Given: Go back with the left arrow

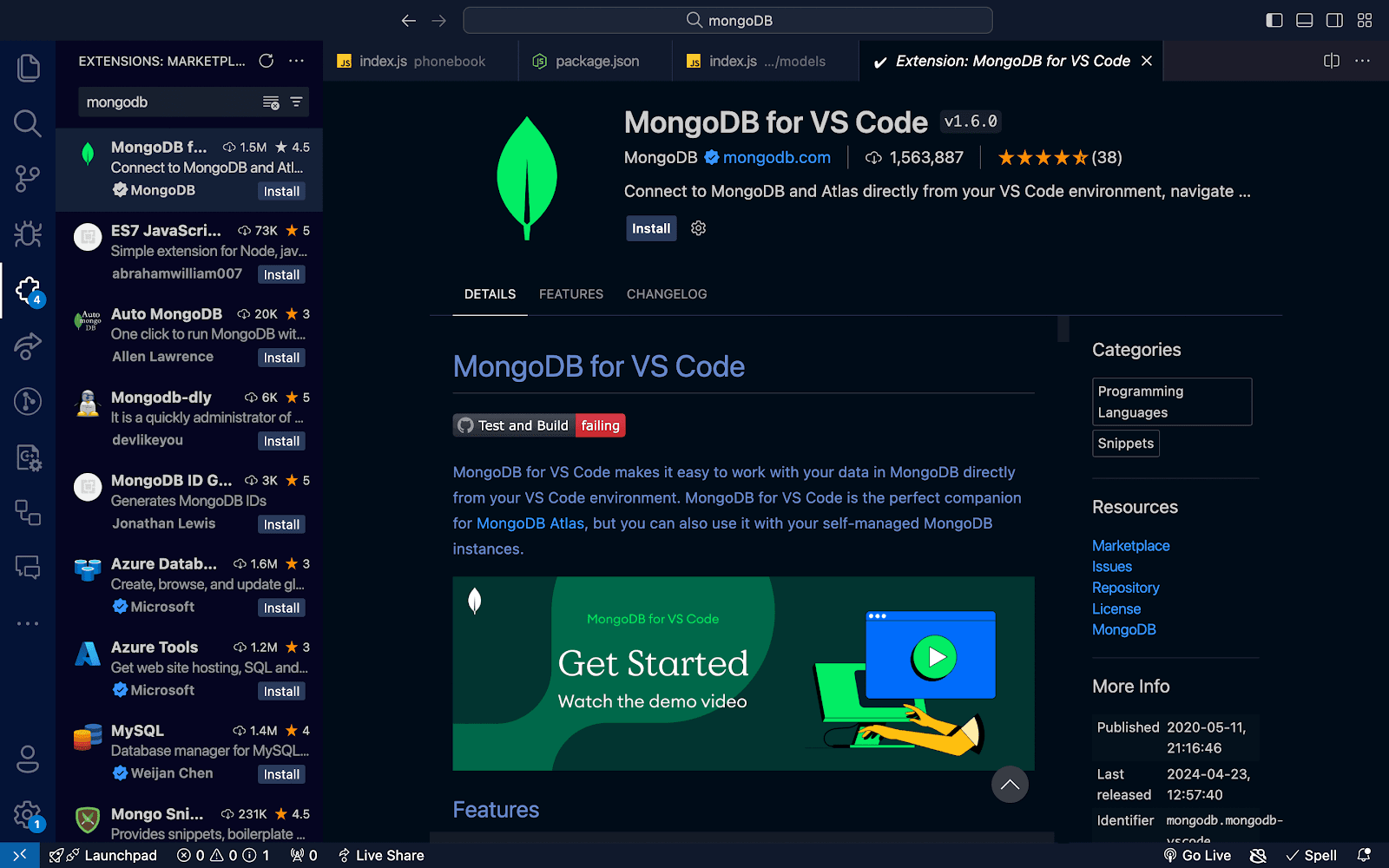Looking at the screenshot, I should pos(409,20).
